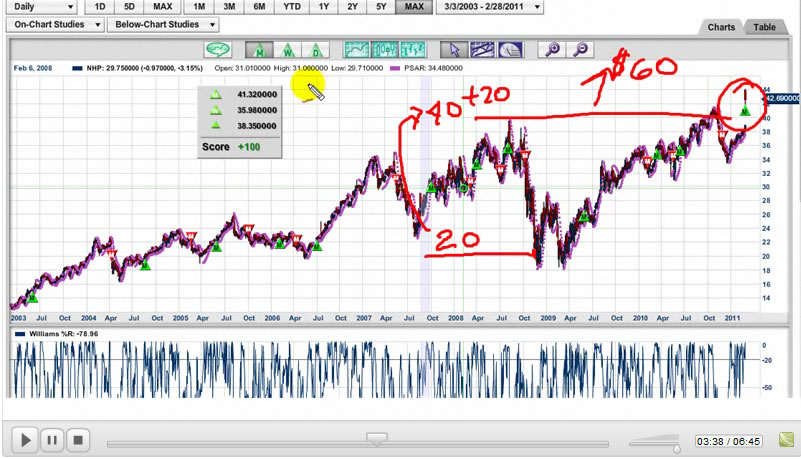Image resolution: width=801 pixels, height=459 pixels.
Task: Toggle the monthly (M) triangle signal
Action: click(259, 50)
